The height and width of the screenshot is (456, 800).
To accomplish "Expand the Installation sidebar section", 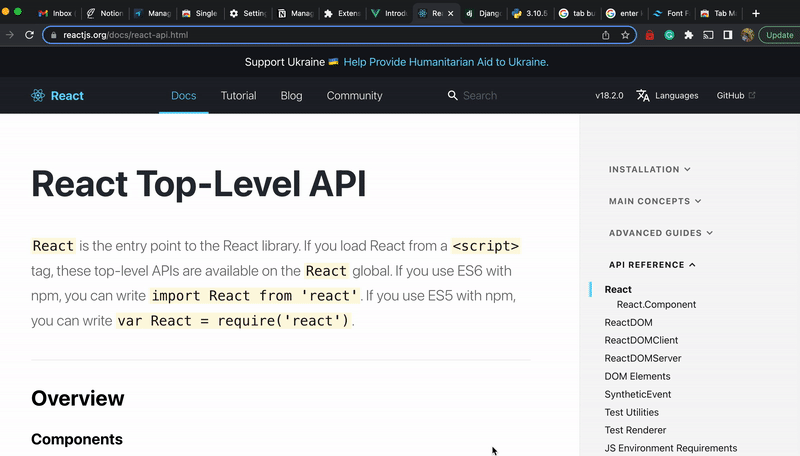I will tap(649, 169).
